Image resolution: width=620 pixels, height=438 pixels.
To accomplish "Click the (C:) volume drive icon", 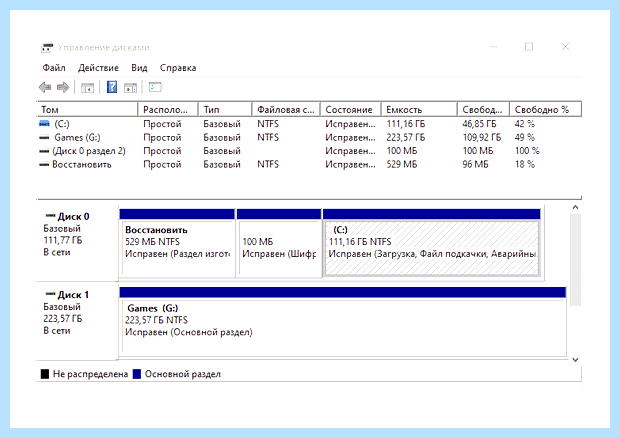I will (x=44, y=124).
